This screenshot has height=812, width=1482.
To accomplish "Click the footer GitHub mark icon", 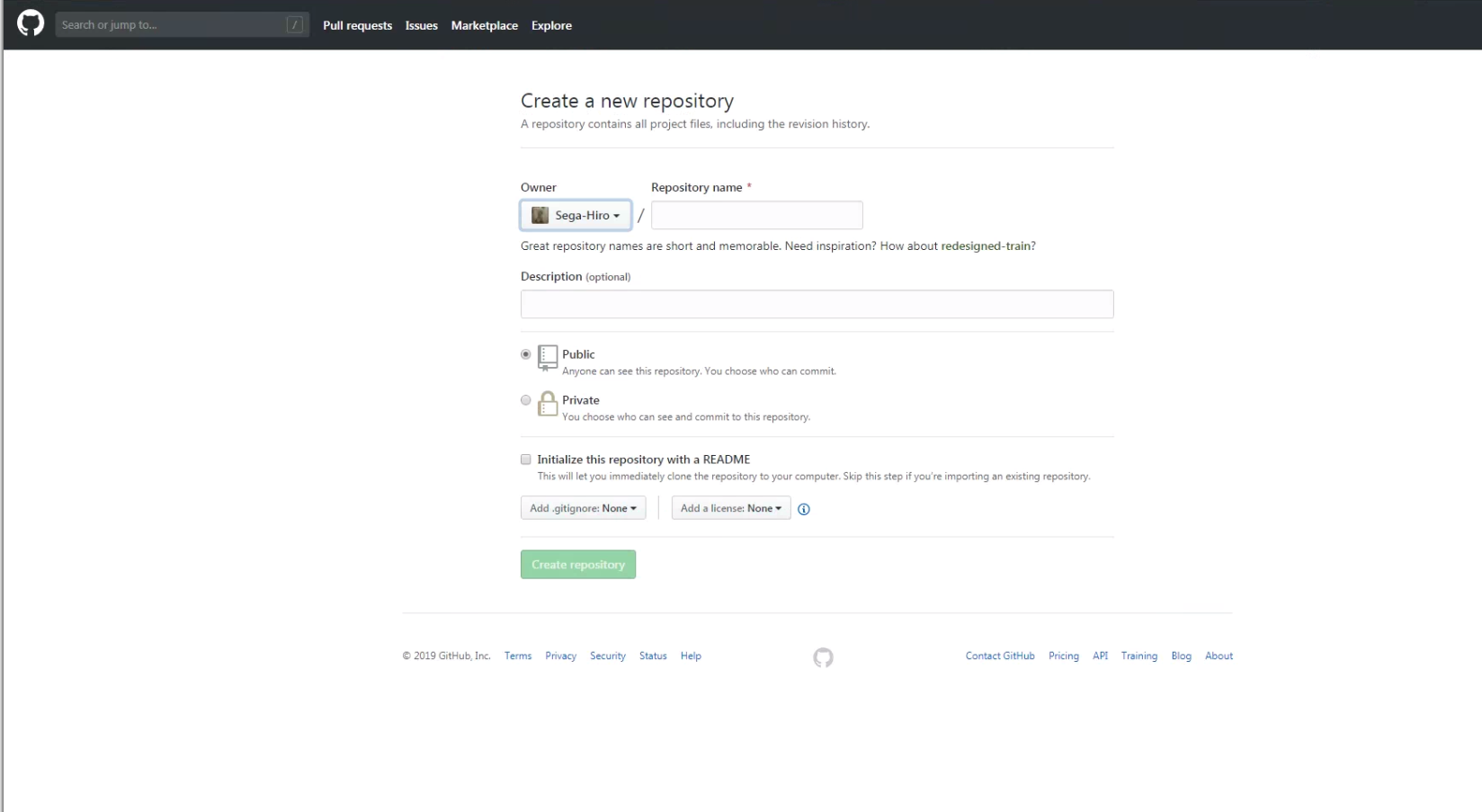I will tap(823, 657).
